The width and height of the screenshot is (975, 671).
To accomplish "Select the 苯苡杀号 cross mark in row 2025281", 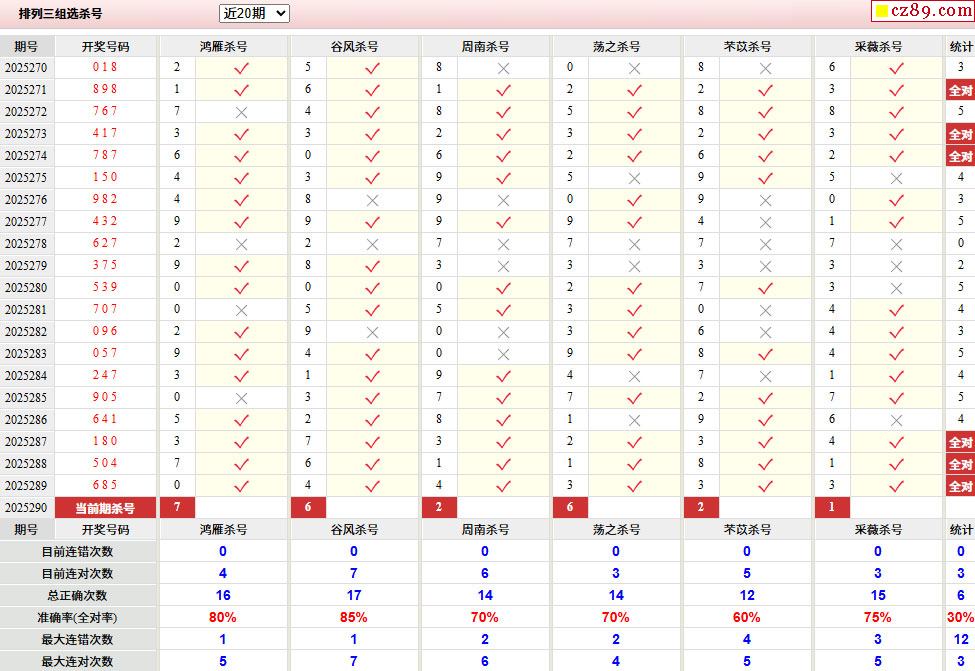I will point(765,310).
